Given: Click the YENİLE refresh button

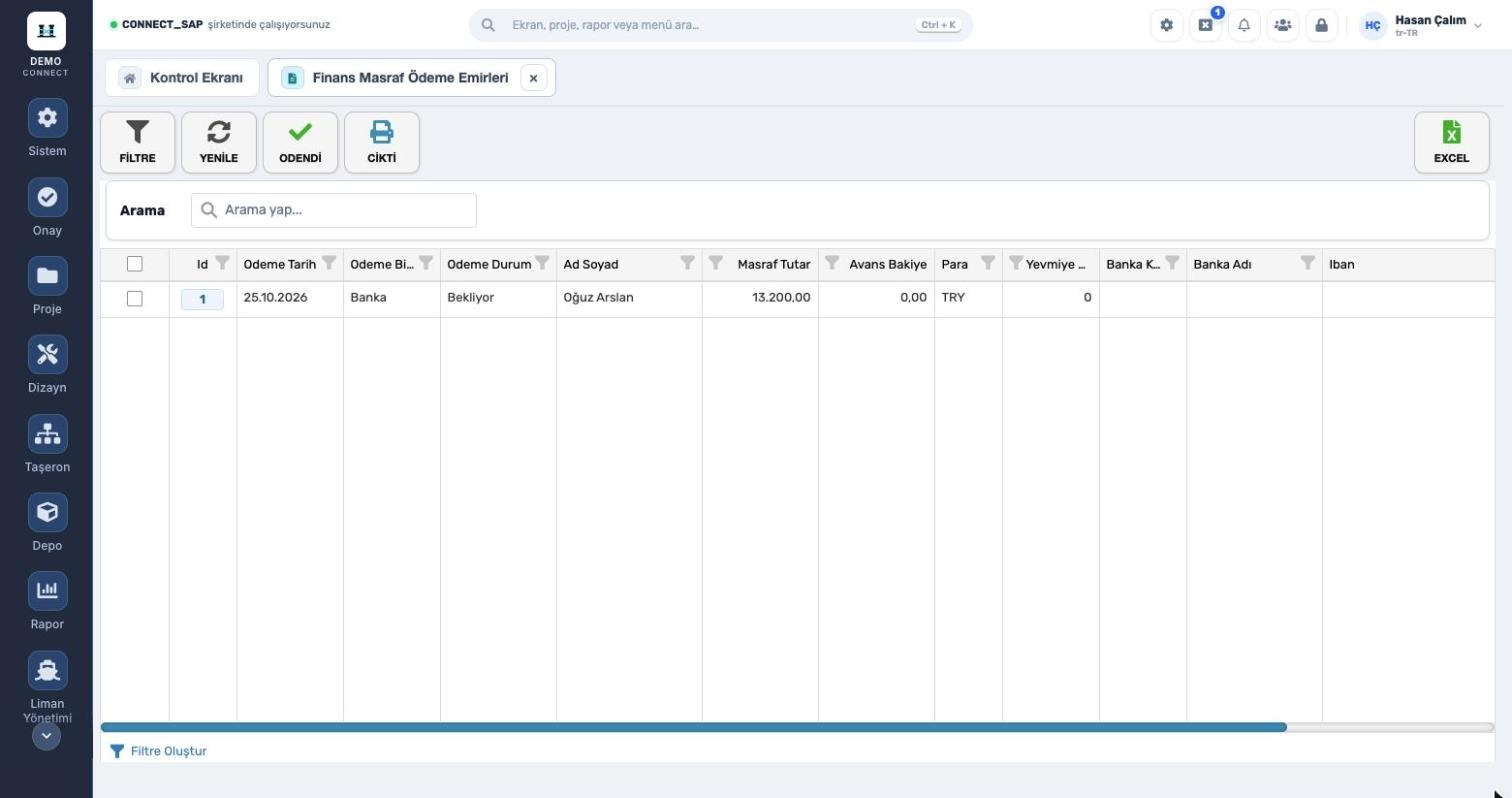Looking at the screenshot, I should coord(218,142).
